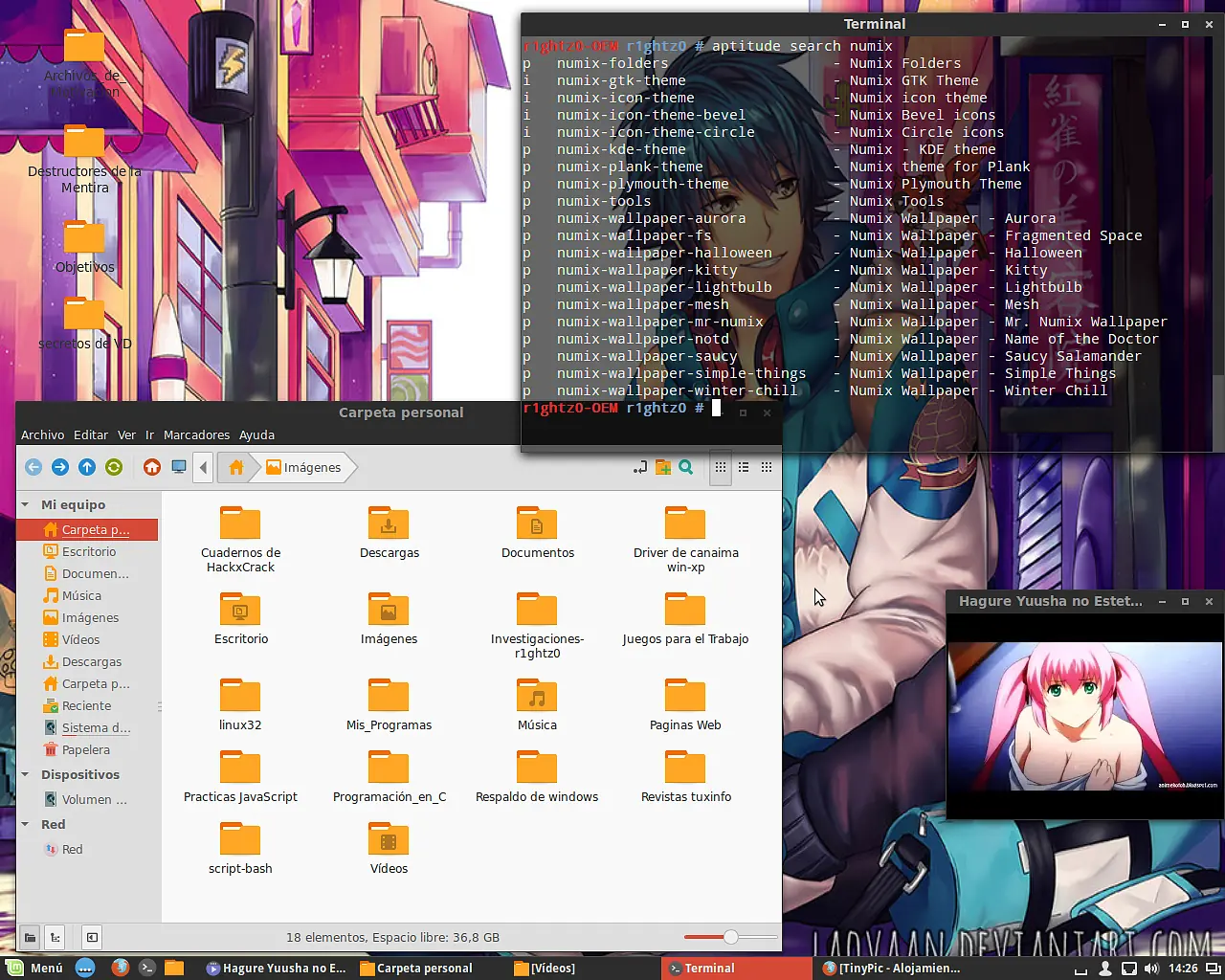Launch Firefox from the taskbar
The image size is (1225, 980).
[x=120, y=968]
